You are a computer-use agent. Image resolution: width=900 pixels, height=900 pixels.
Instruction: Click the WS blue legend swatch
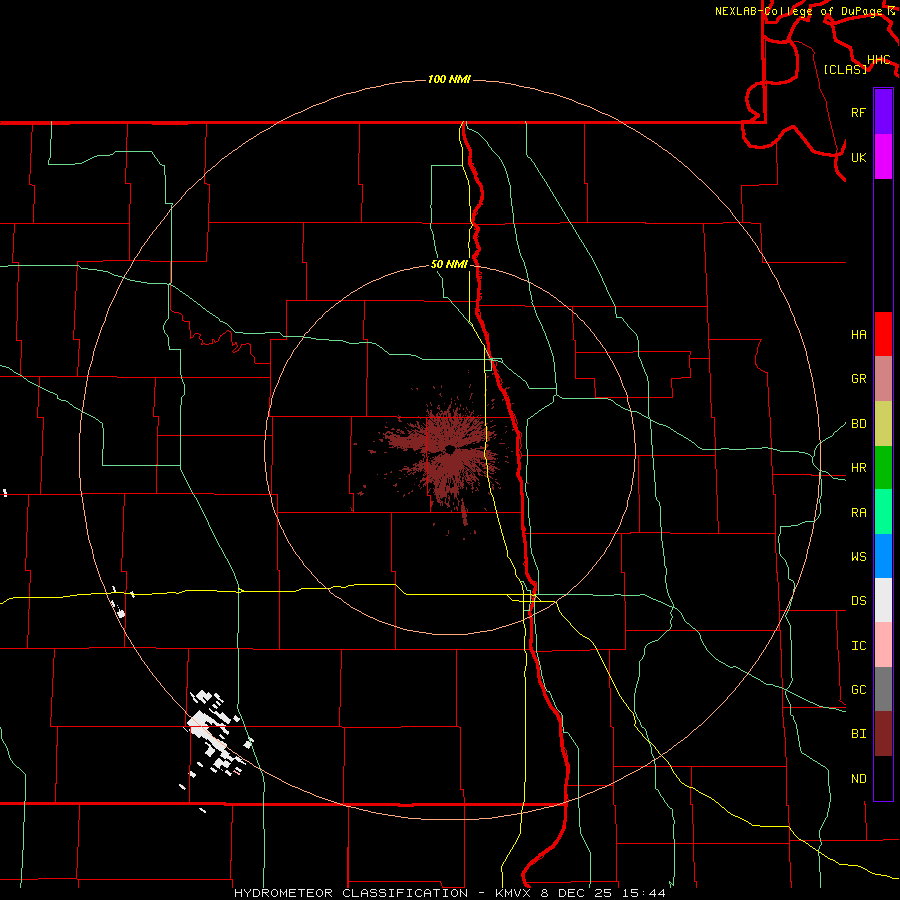883,556
